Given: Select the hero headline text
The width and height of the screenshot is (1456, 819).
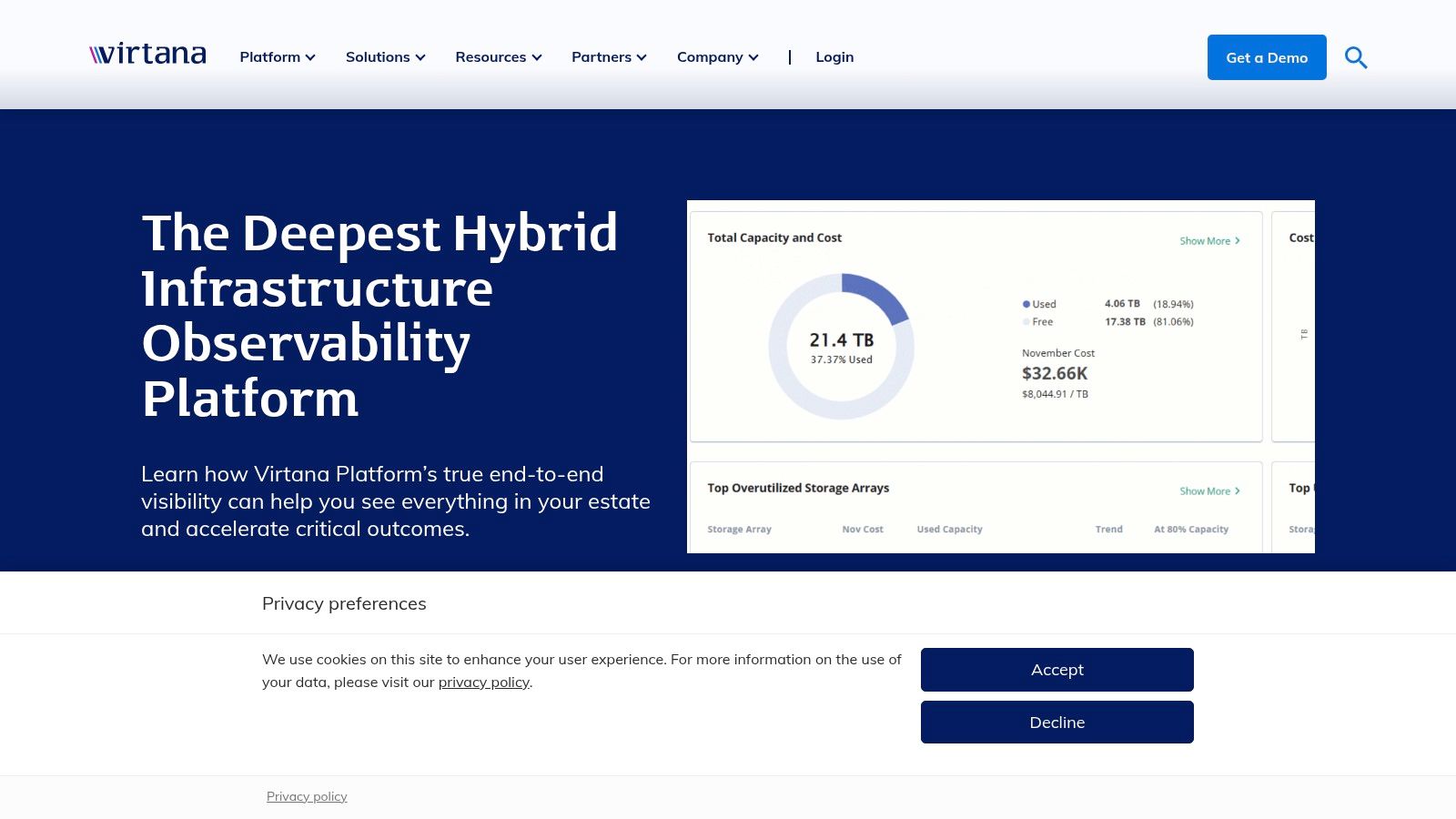Looking at the screenshot, I should coord(379,315).
